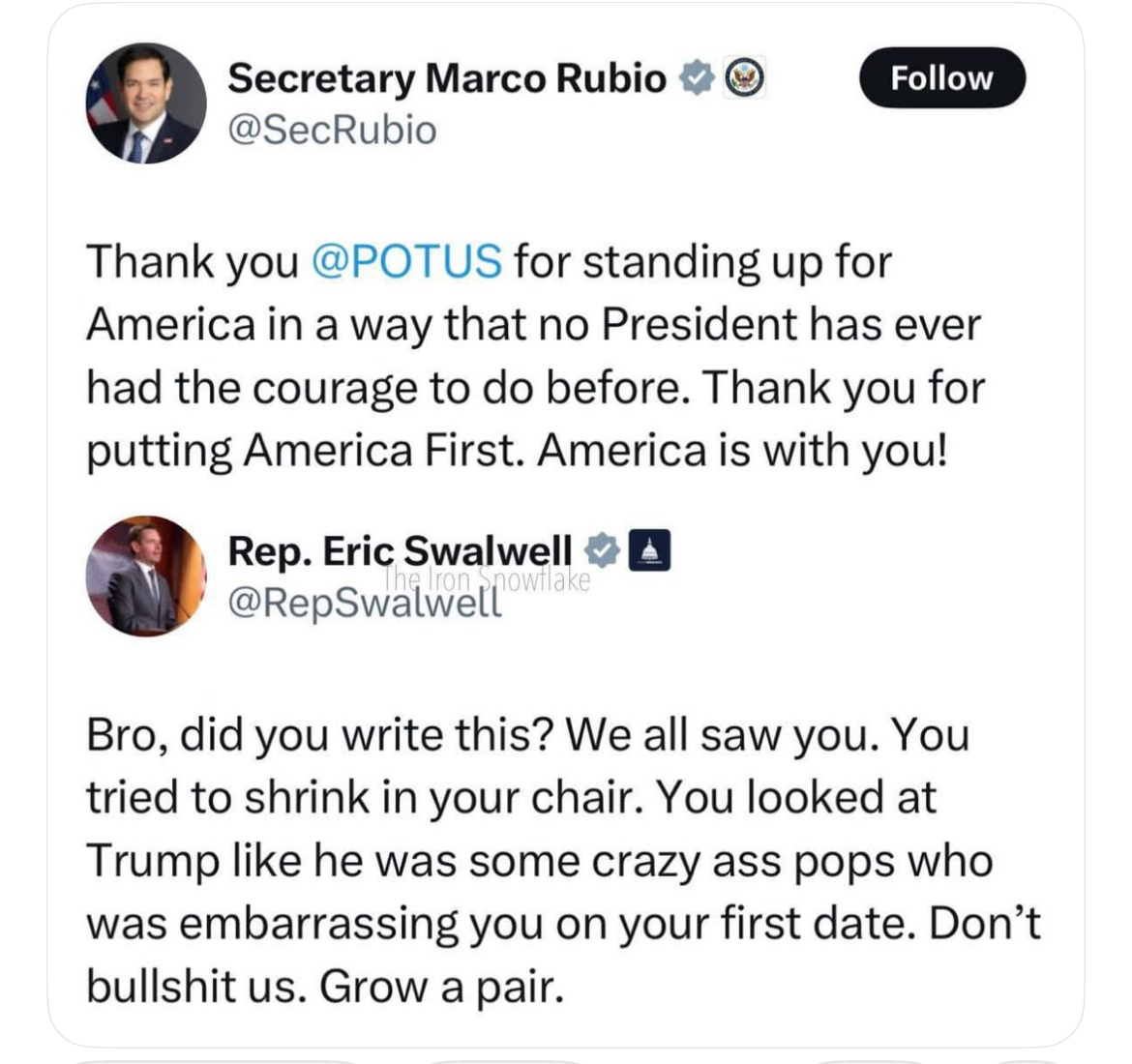This screenshot has height=1064, width=1132.
Task: Click the sentence "America is with you!"
Action: click(741, 450)
